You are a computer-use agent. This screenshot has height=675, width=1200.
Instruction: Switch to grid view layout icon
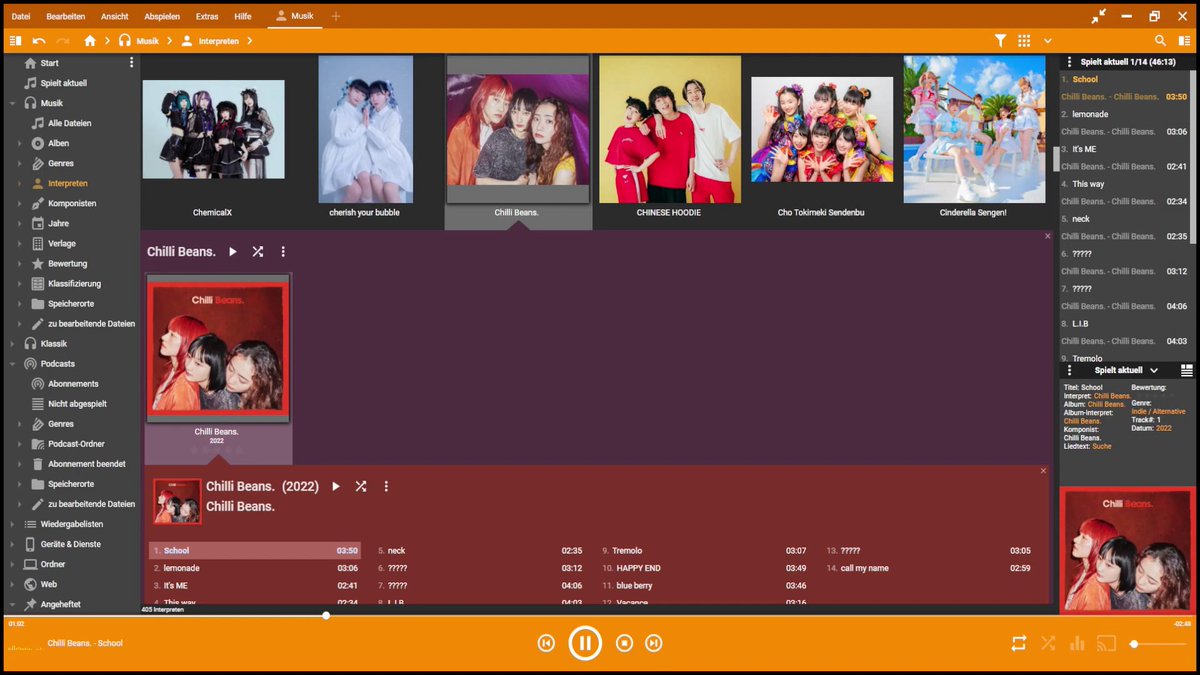(1024, 41)
